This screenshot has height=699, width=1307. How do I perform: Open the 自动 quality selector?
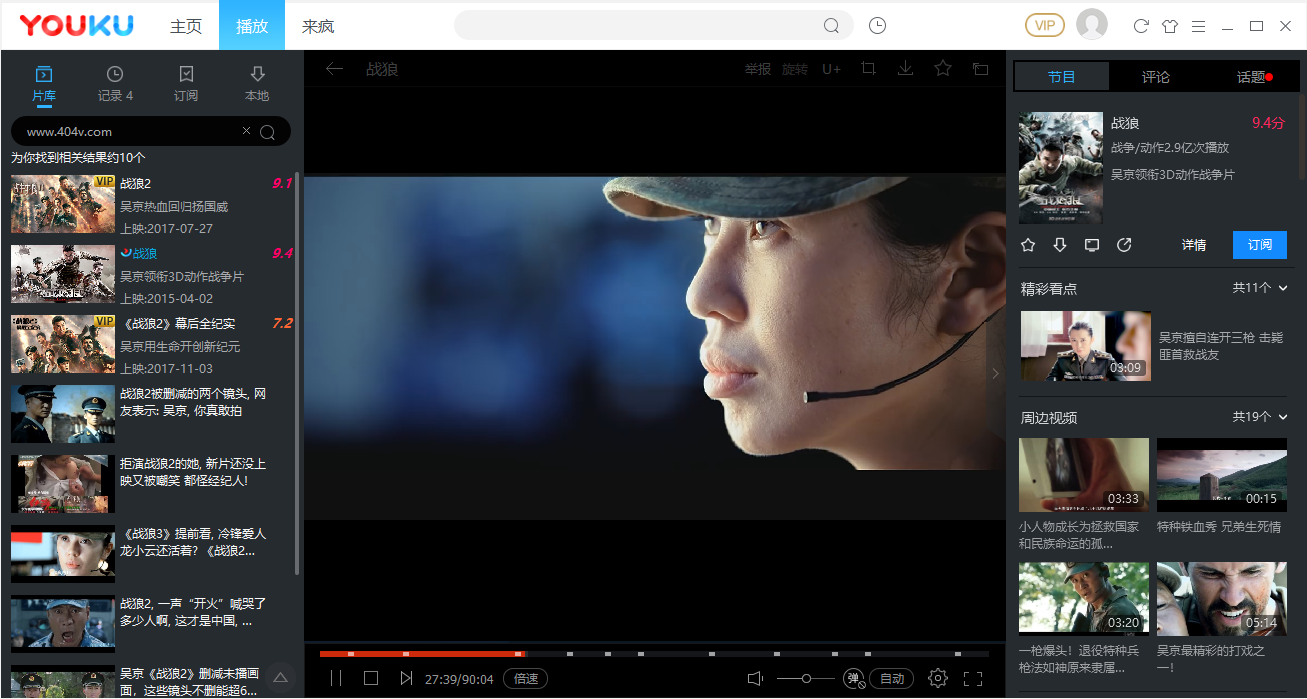(891, 679)
